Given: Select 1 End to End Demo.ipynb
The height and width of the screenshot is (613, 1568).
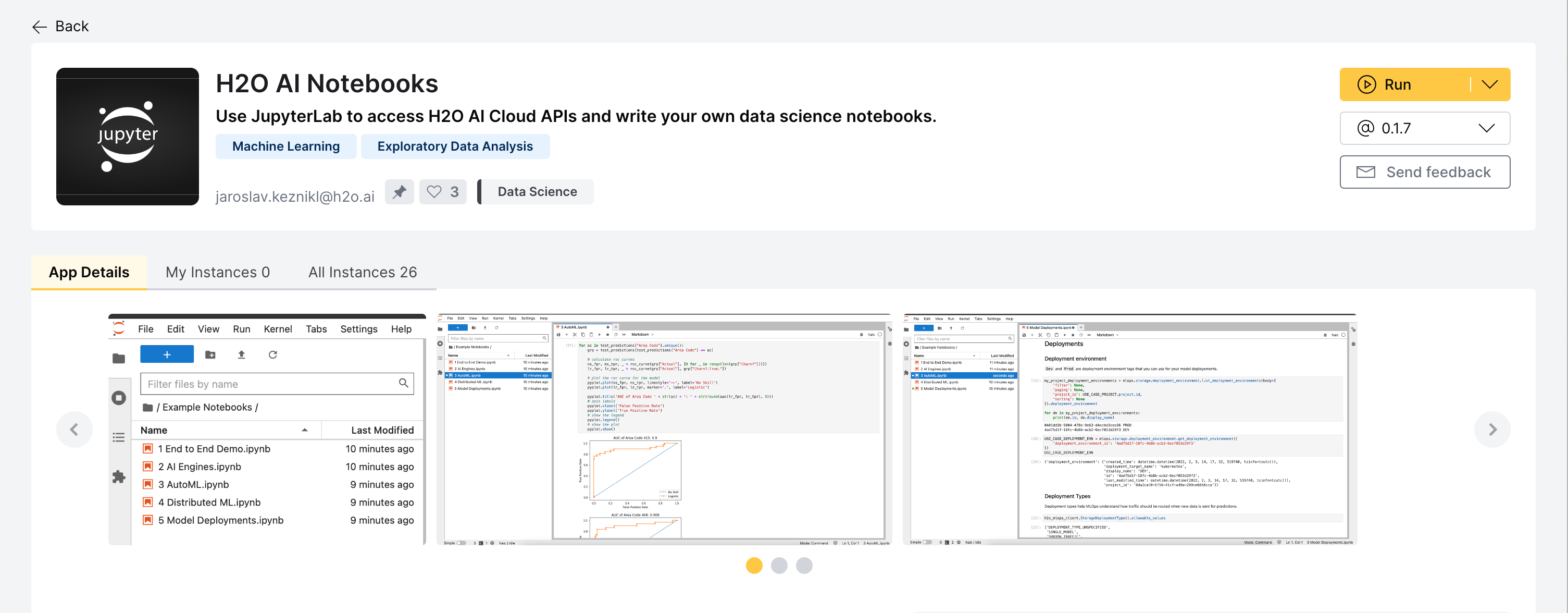Looking at the screenshot, I should click(x=278, y=449).
